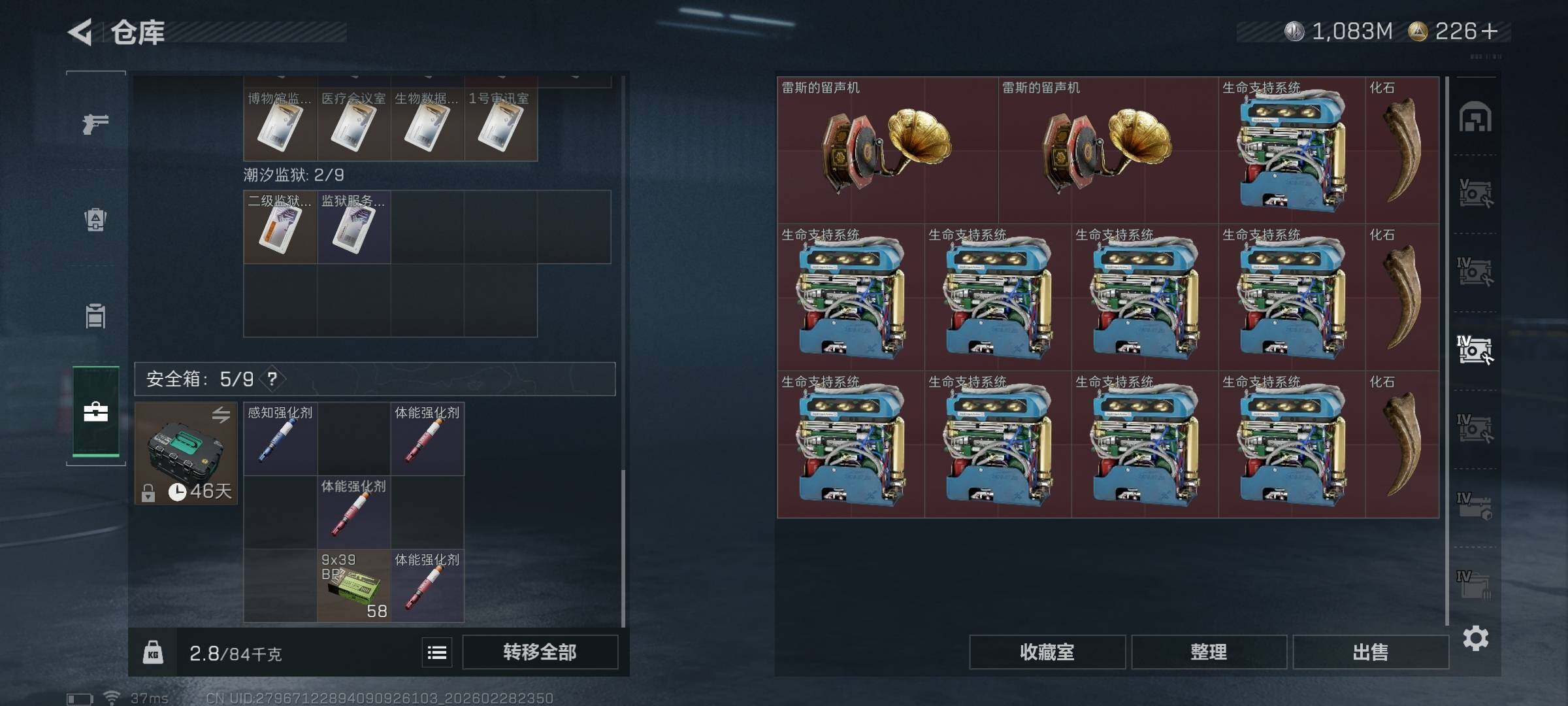Viewport: 1568px width, 706px height.
Task: Click the 出售 sell button
Action: (1371, 652)
